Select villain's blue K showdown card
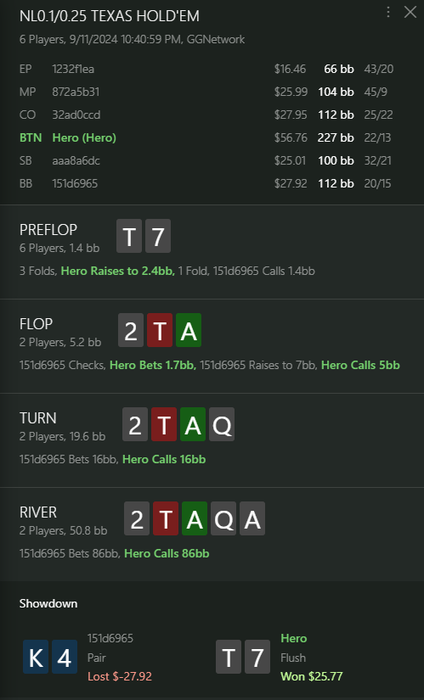Screen dimensions: 424x700 [36, 657]
